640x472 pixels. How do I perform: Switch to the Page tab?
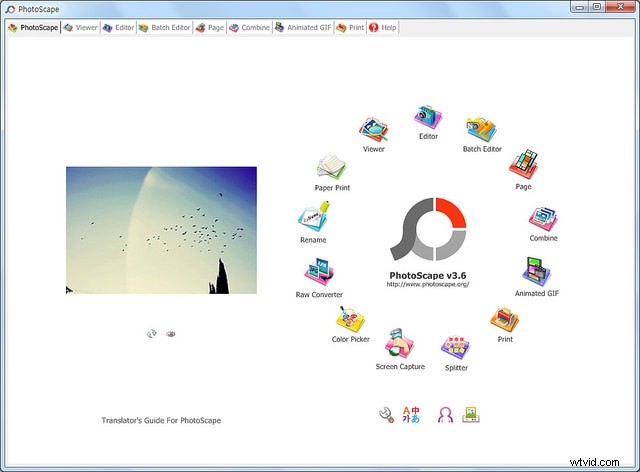[208, 28]
